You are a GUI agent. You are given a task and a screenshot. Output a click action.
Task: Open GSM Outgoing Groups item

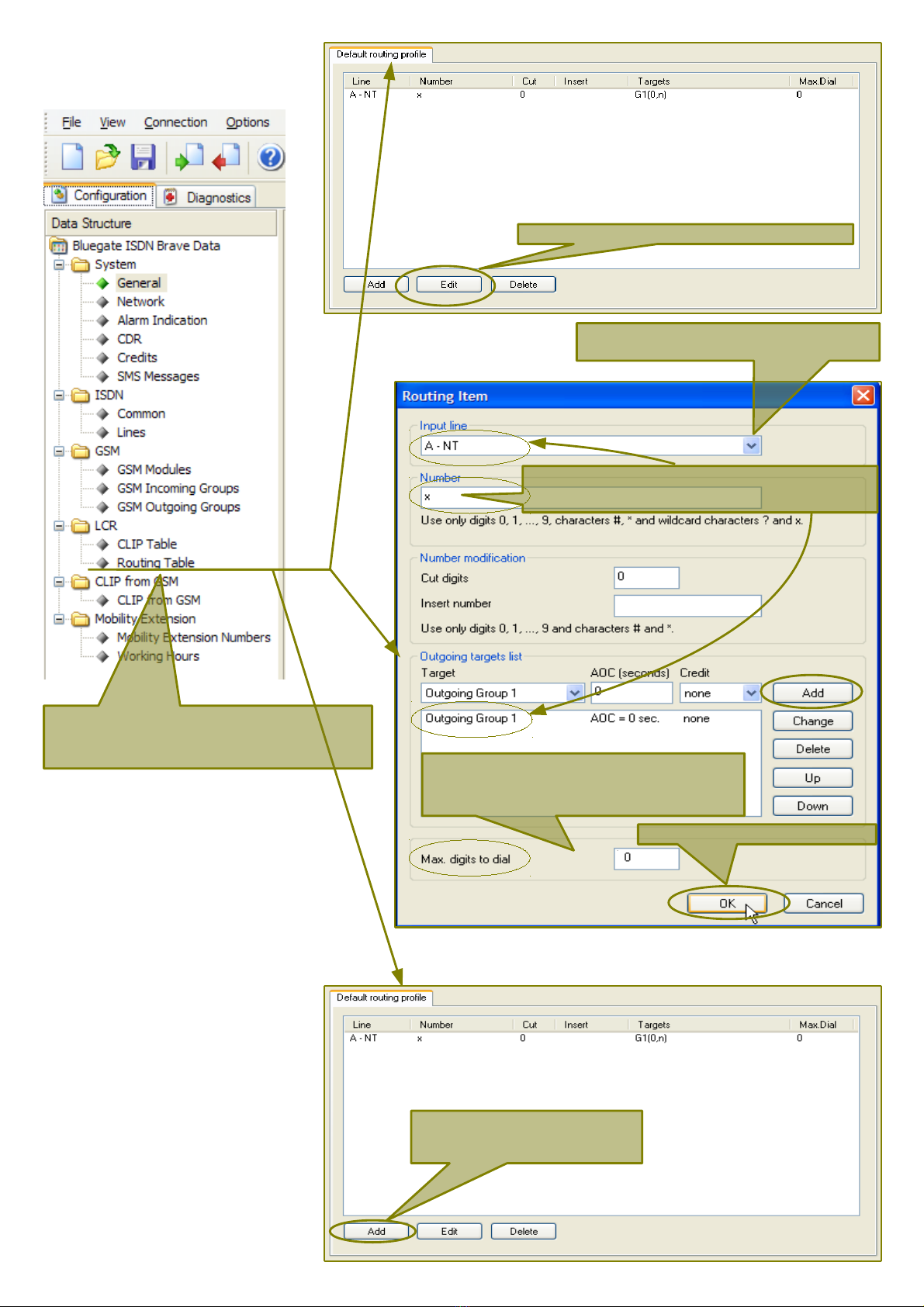click(x=178, y=507)
